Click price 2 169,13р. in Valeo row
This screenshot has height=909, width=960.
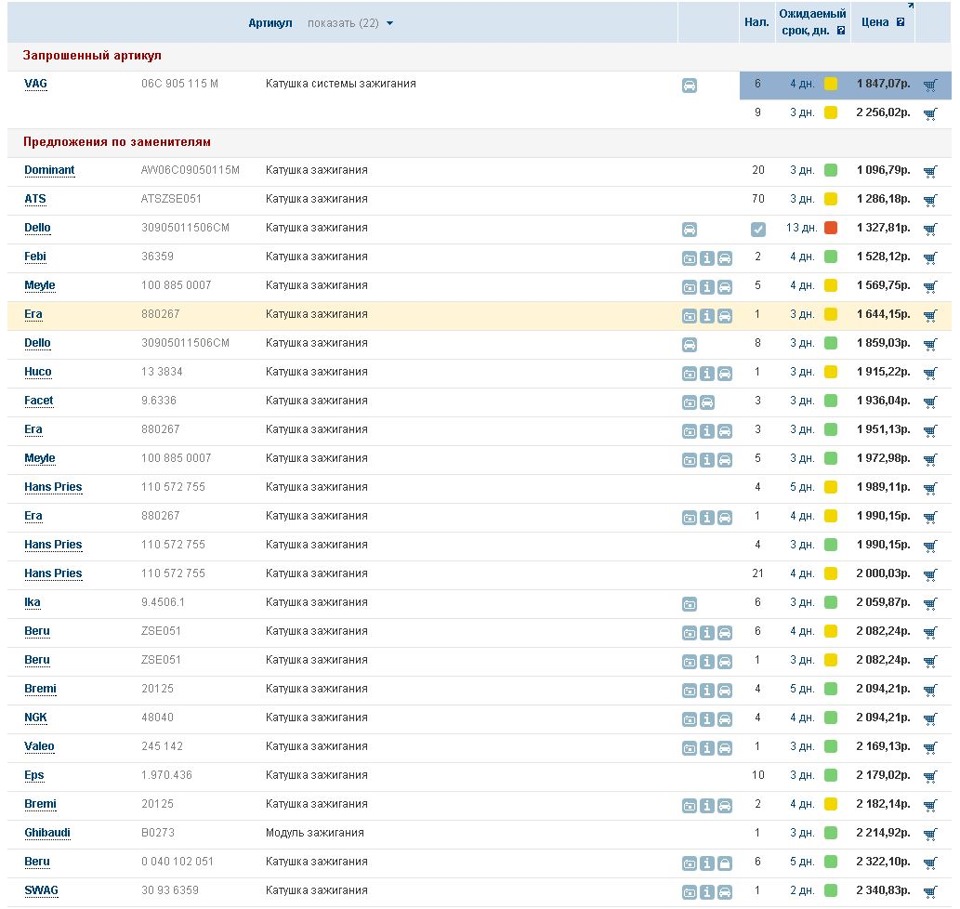(x=883, y=746)
